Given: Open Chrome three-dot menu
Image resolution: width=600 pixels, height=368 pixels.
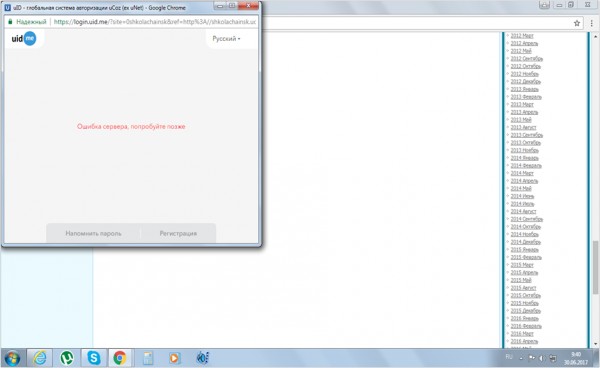Looking at the screenshot, I should tap(592, 23).
